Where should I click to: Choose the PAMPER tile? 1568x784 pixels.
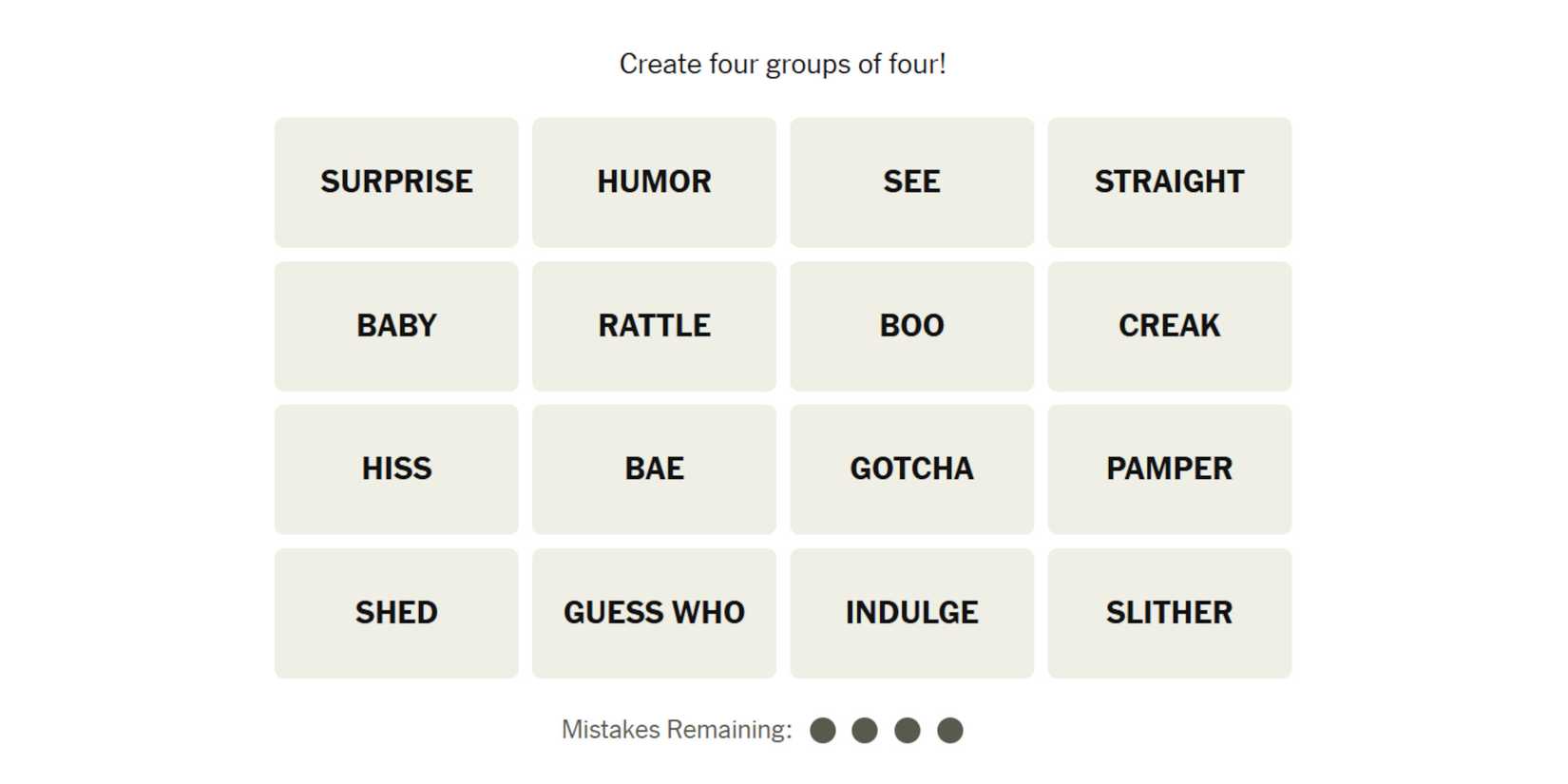click(1169, 469)
